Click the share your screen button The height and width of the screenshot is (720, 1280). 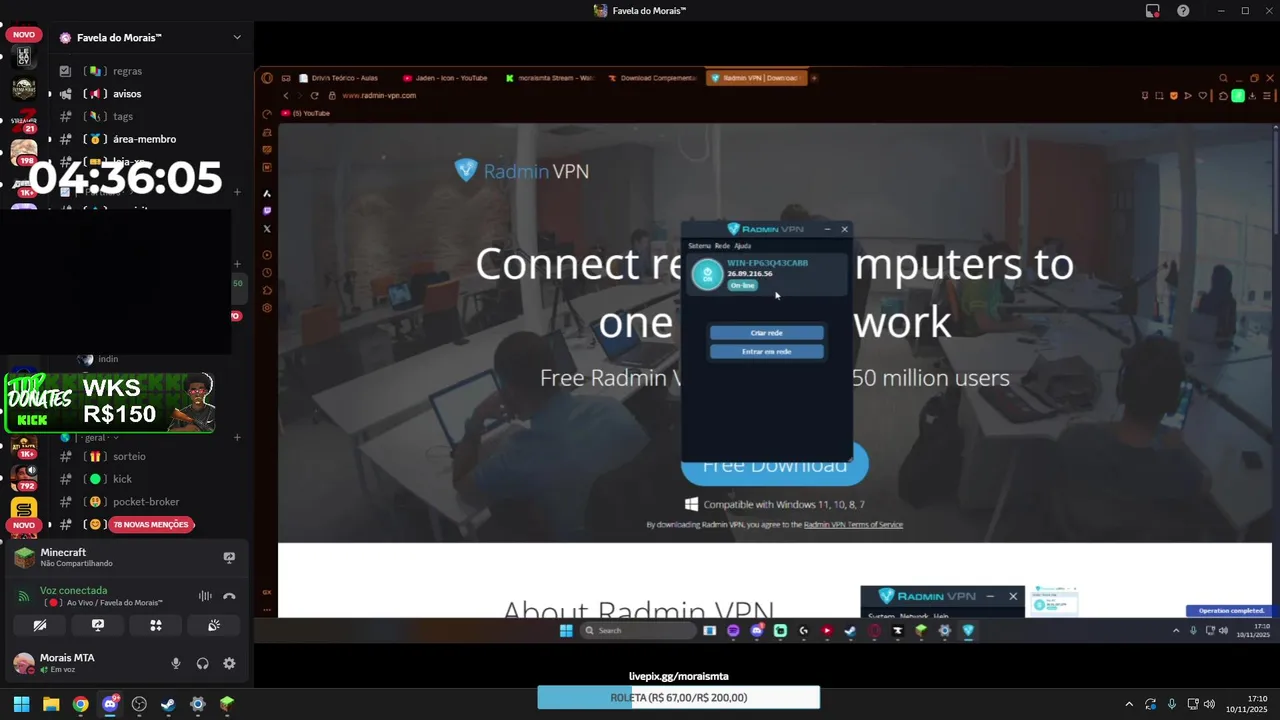[x=98, y=625]
